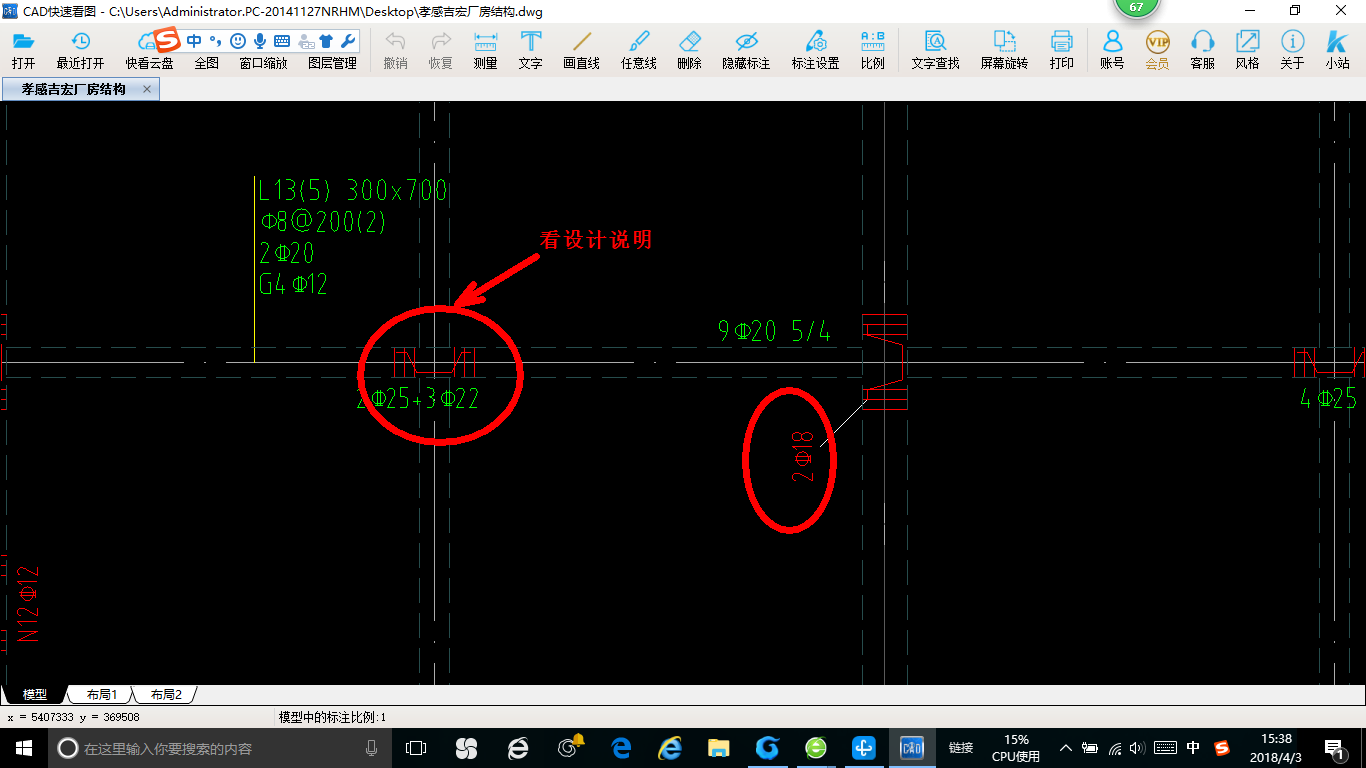Open 图层管理 layer manager

coord(332,62)
